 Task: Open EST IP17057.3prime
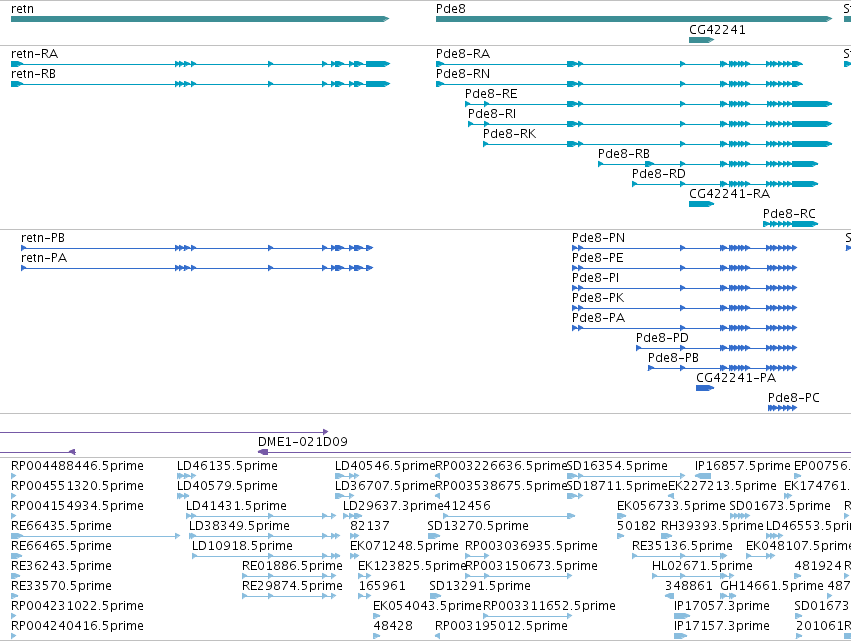coord(722,606)
